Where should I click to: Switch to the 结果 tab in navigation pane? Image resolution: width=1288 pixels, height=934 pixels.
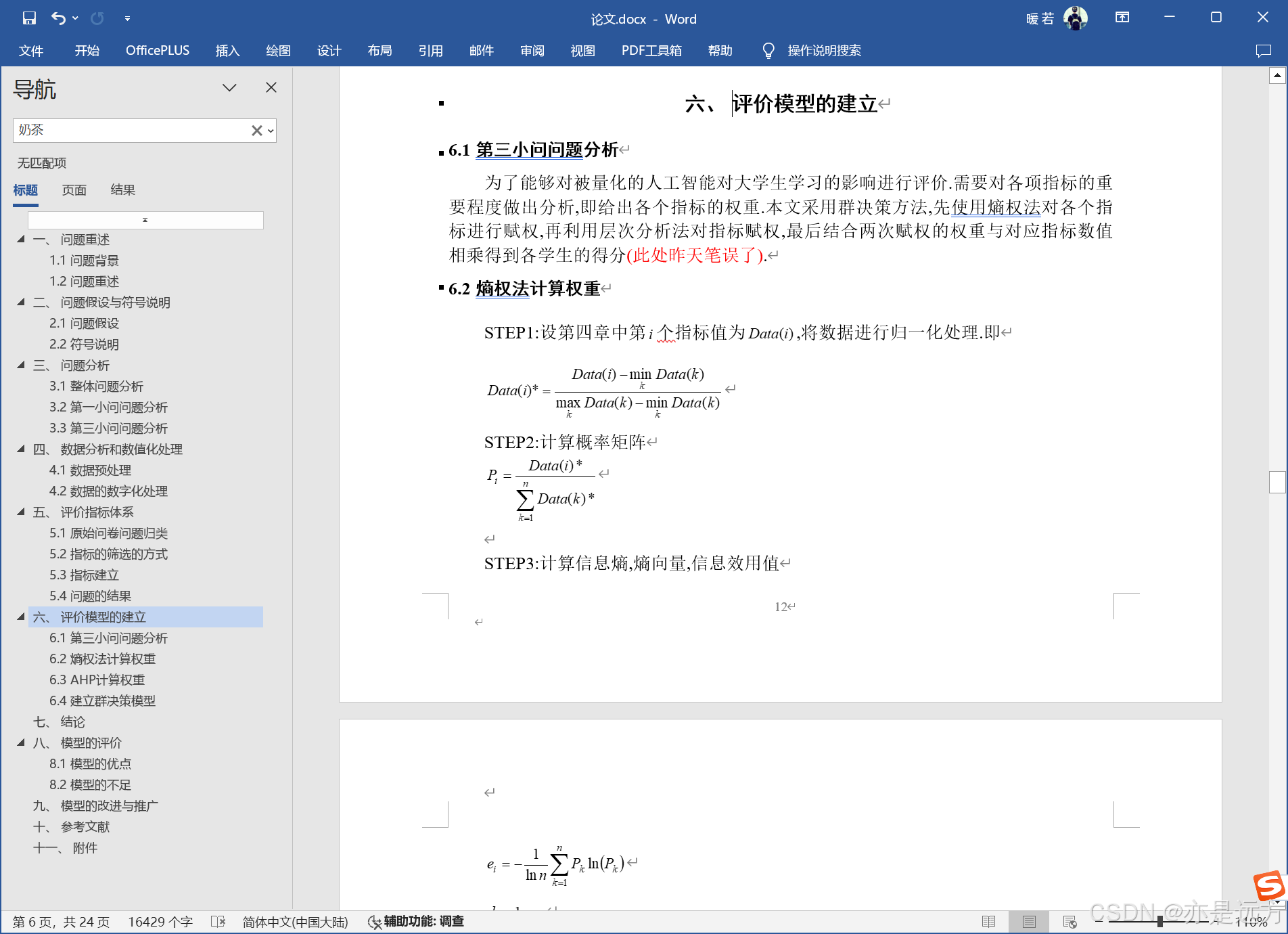click(x=123, y=190)
